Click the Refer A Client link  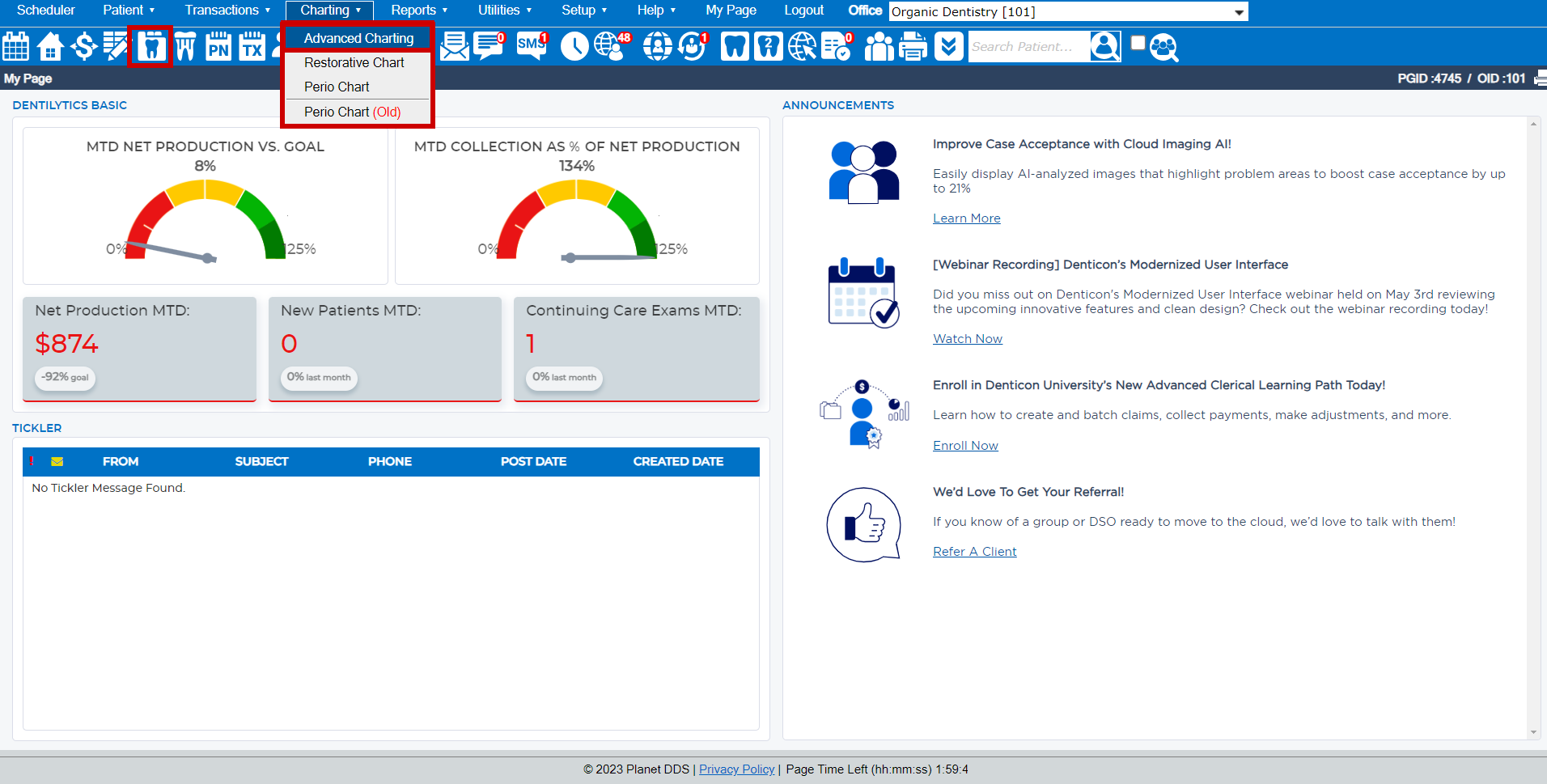[974, 551]
